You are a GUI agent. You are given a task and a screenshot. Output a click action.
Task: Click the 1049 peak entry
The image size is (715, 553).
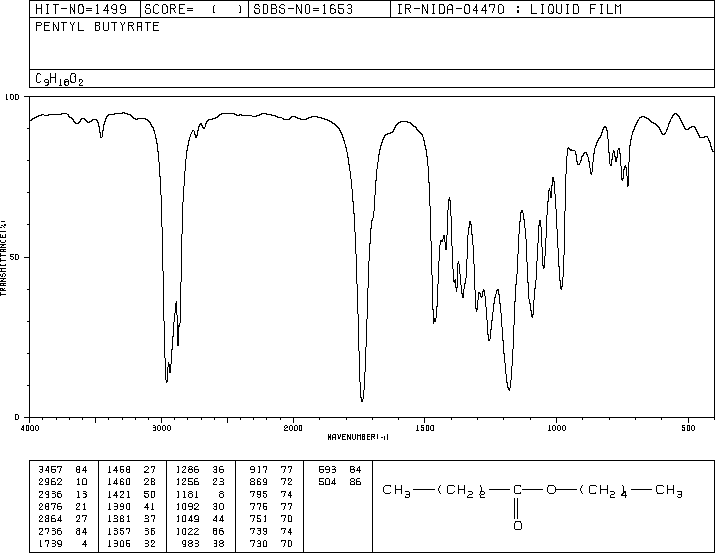[187, 519]
